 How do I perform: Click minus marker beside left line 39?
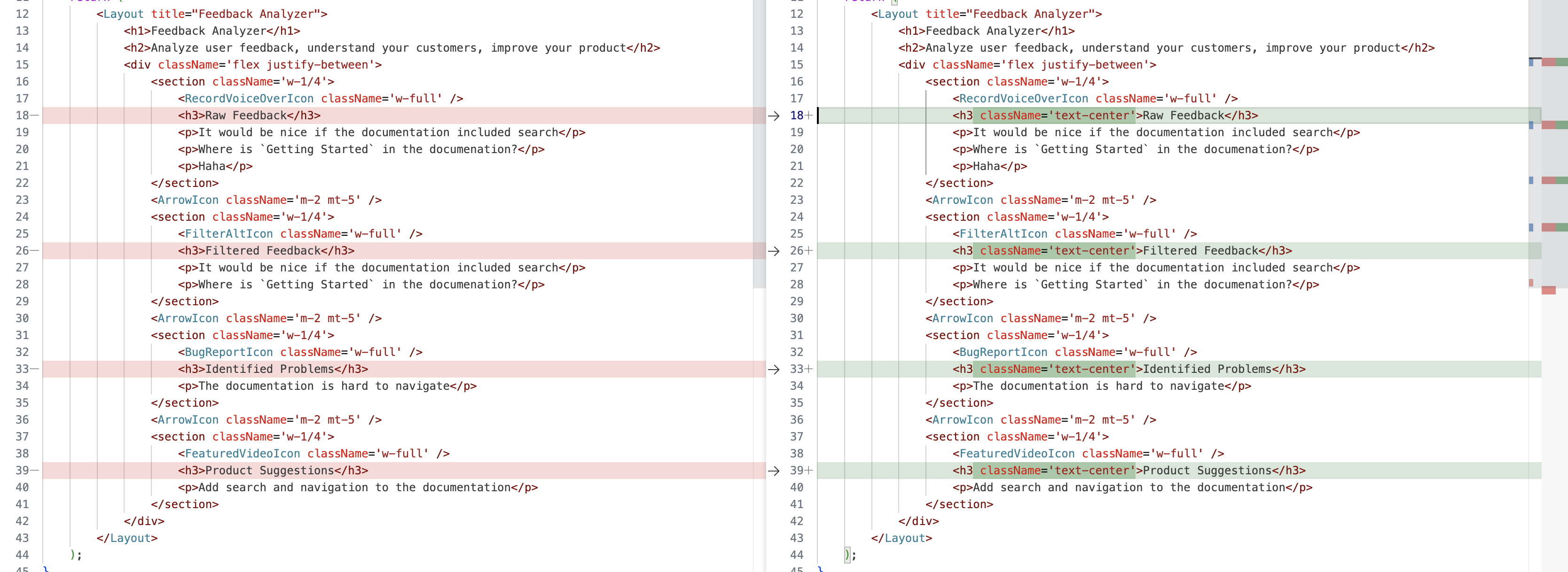[x=35, y=471]
